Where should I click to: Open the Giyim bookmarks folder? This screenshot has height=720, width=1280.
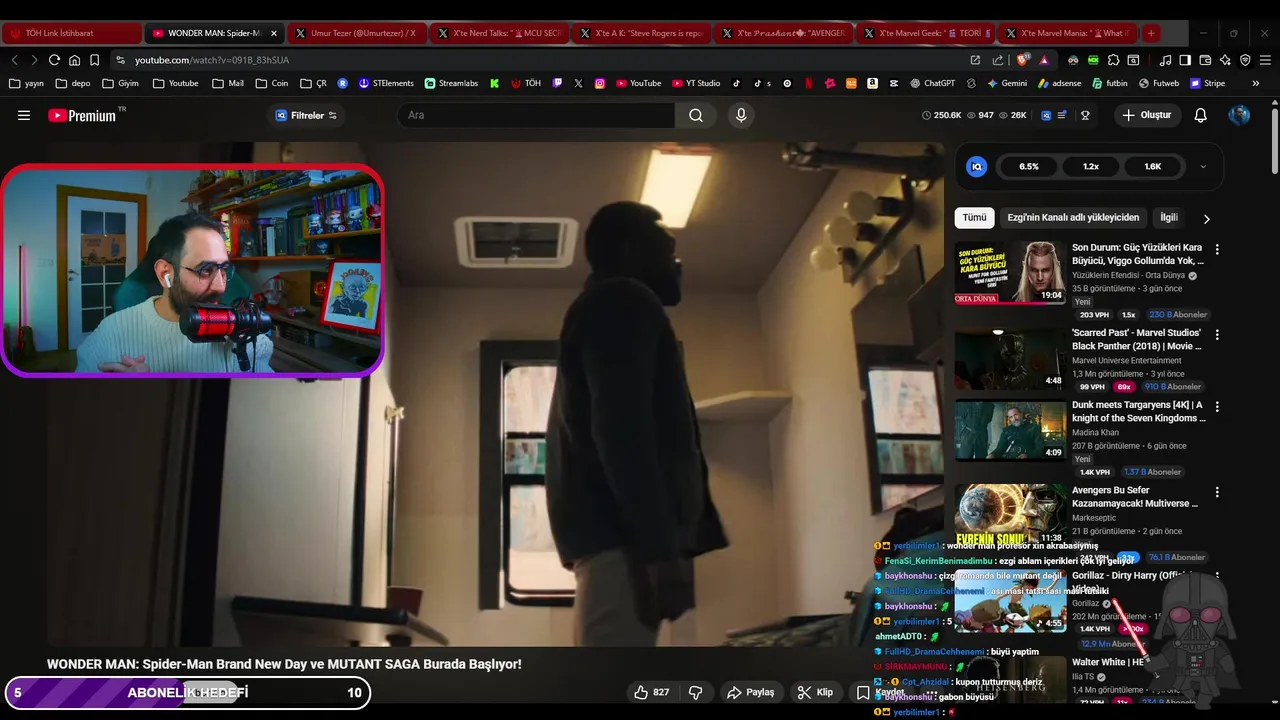pyautogui.click(x=120, y=83)
